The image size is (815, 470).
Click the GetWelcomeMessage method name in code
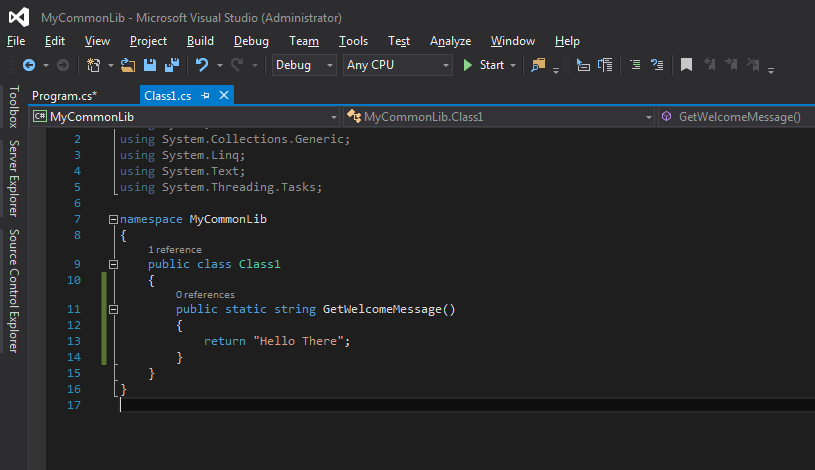382,309
